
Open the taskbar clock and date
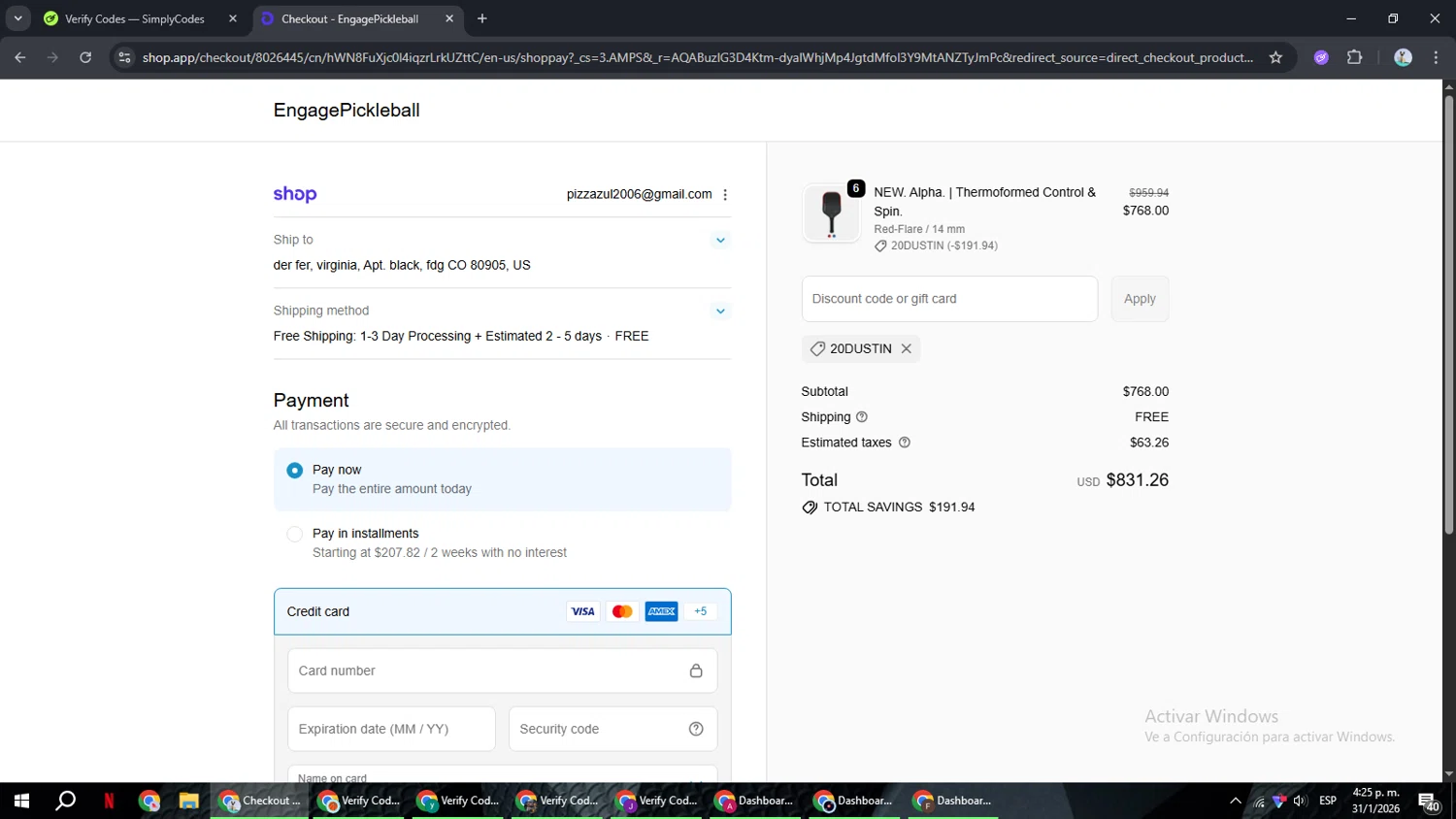pos(1375,801)
